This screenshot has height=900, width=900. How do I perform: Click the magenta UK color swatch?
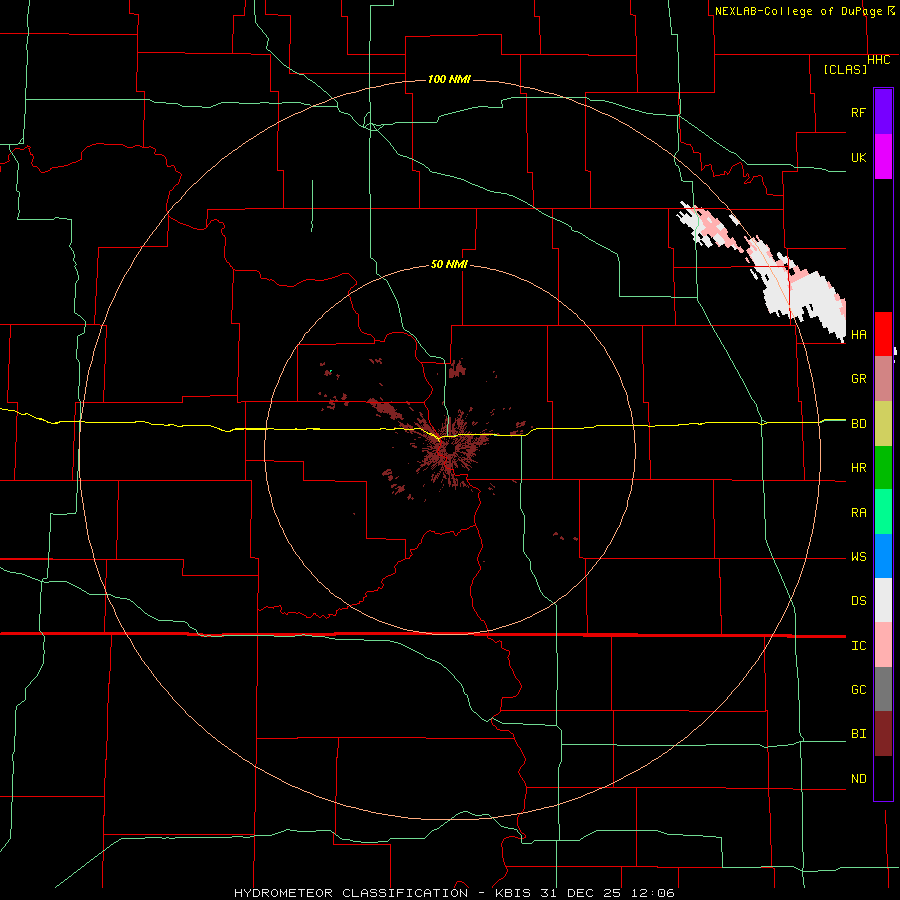[x=883, y=157]
